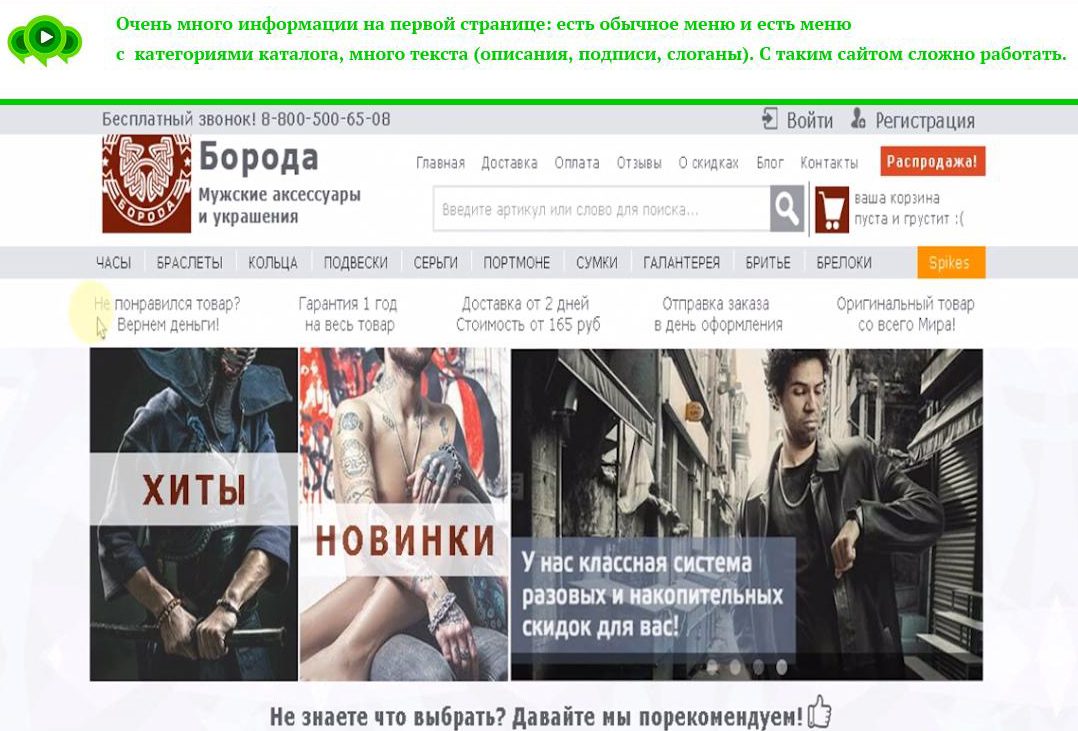Screen dimensions: 1078x731
Task: Click the green play bubbles logo
Action: [x=45, y=40]
